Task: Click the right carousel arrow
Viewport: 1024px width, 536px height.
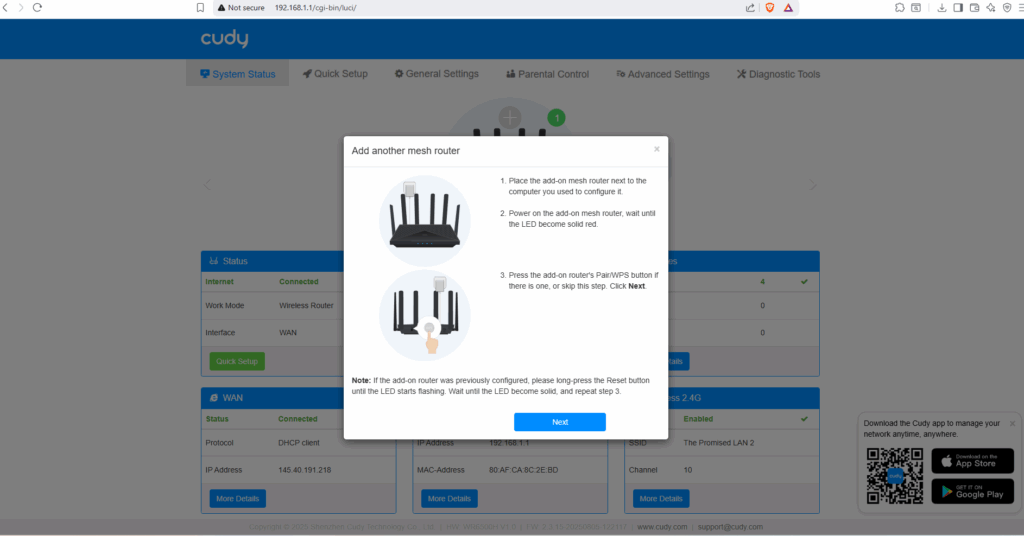Action: [813, 185]
